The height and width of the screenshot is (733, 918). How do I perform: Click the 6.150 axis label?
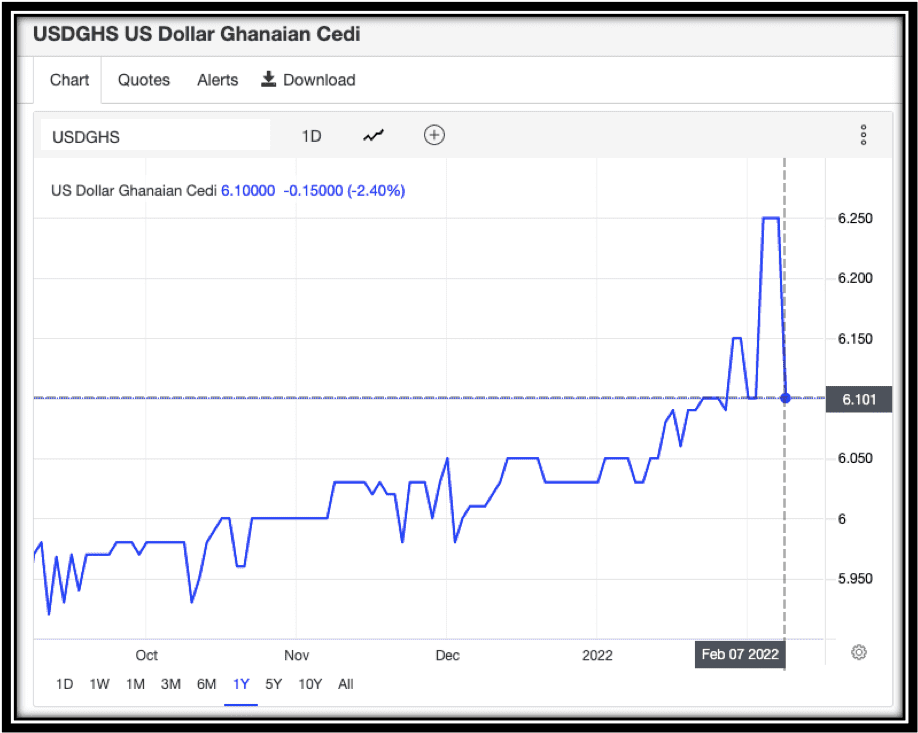(855, 338)
